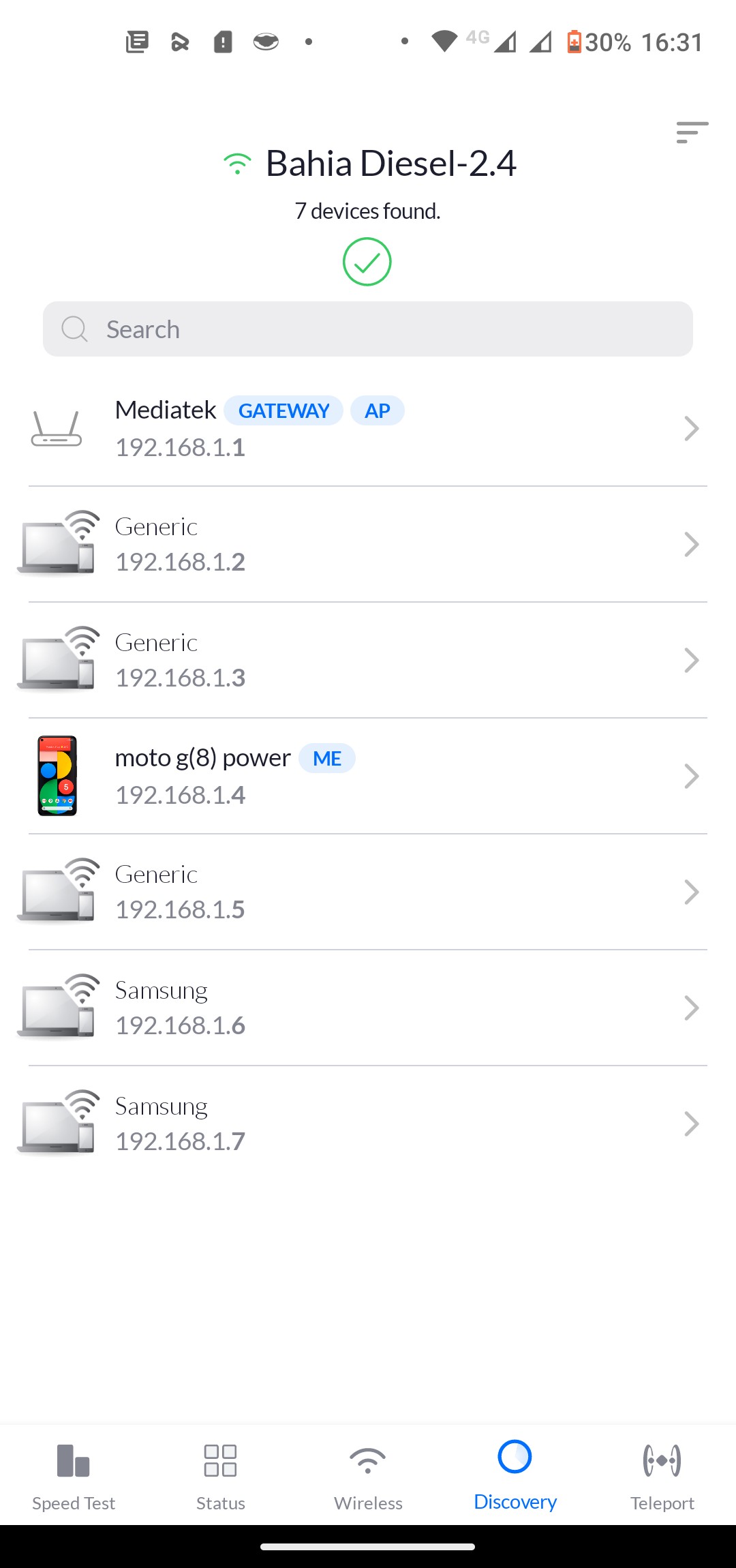736x1568 pixels.
Task: Expand details chevron for 192.168.1.3
Action: click(x=691, y=660)
